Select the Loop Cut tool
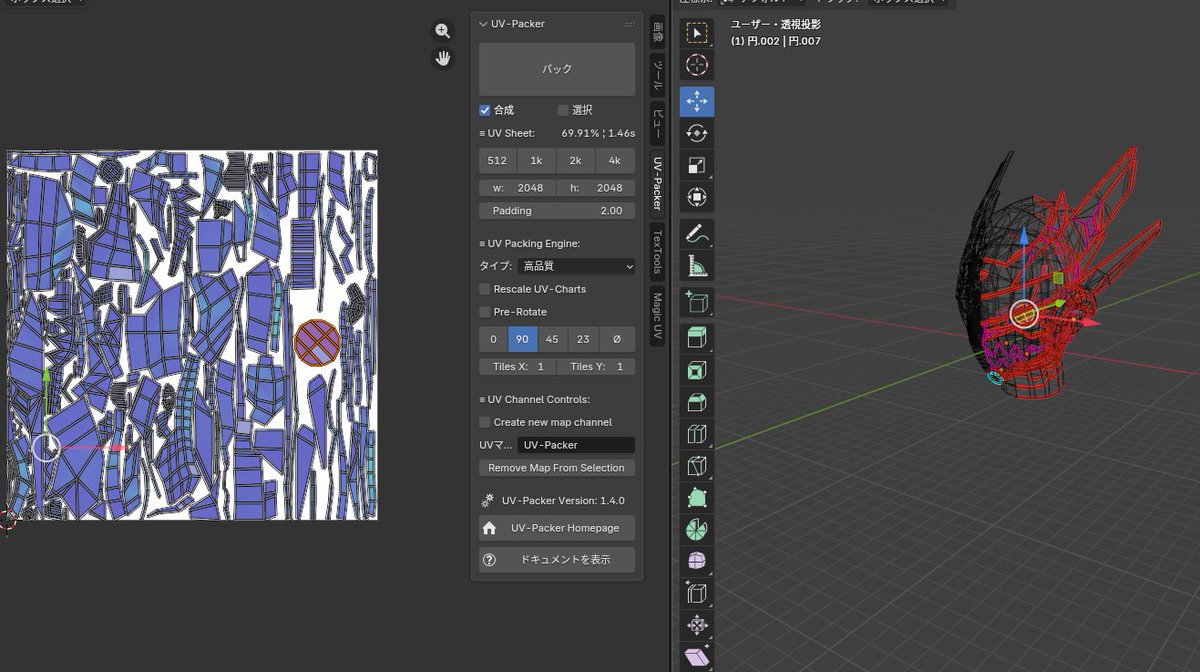Screen dimensions: 1200x672 pyautogui.click(x=697, y=434)
